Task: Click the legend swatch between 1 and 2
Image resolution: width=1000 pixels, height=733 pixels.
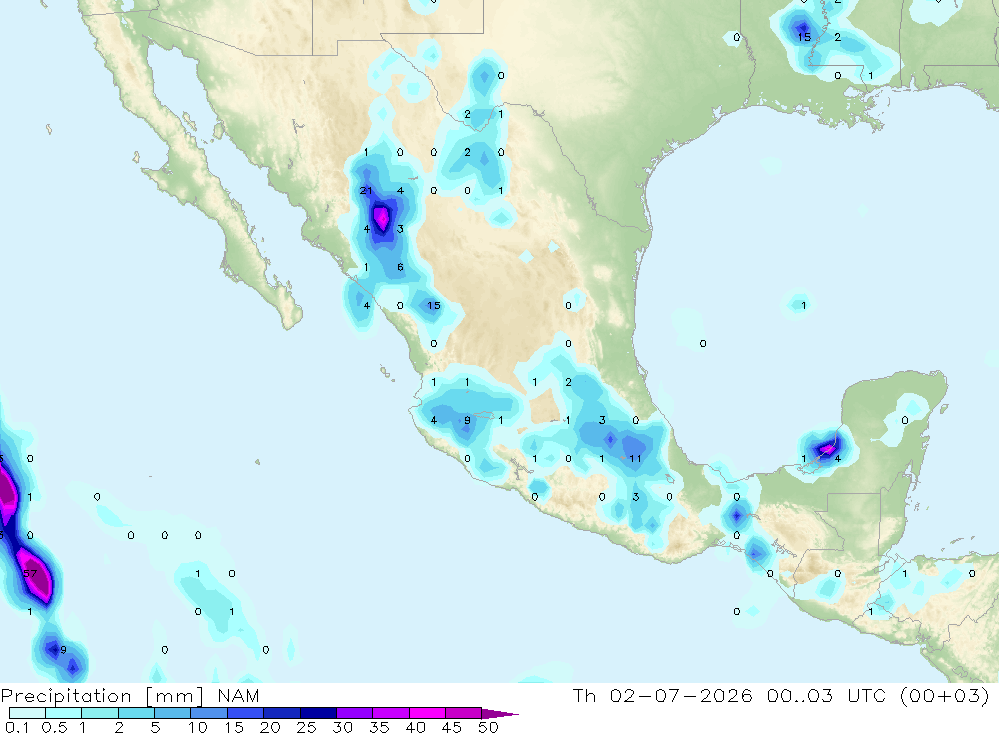Action: (x=100, y=713)
